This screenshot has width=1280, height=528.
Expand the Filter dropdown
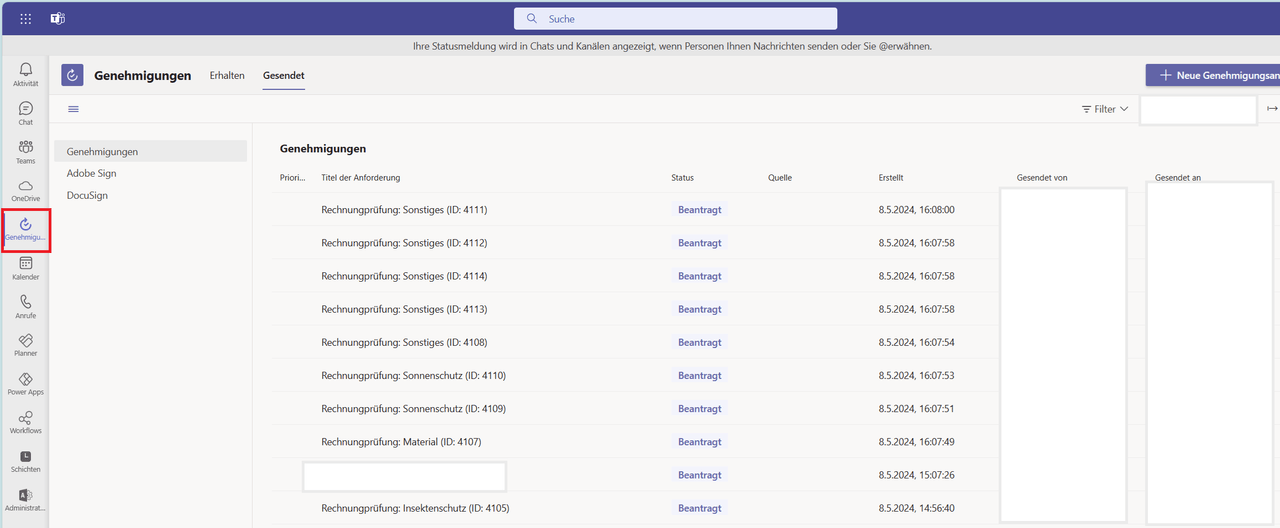coord(1105,109)
